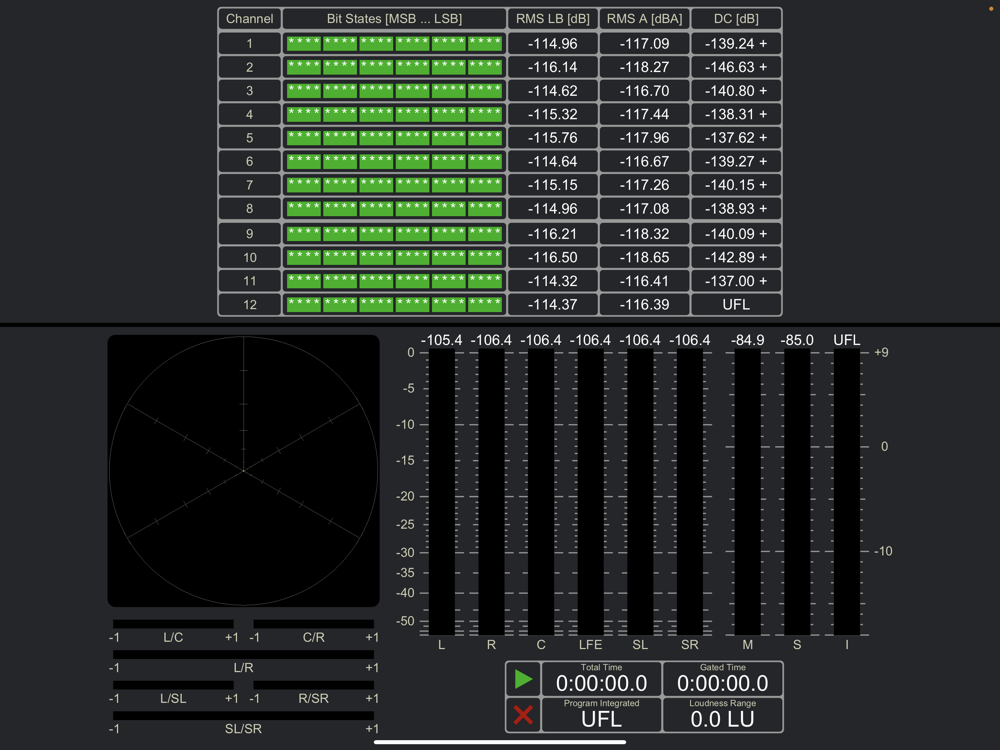1000x750 pixels.
Task: Click the SL/SR correlation meter bar
Action: 243,716
